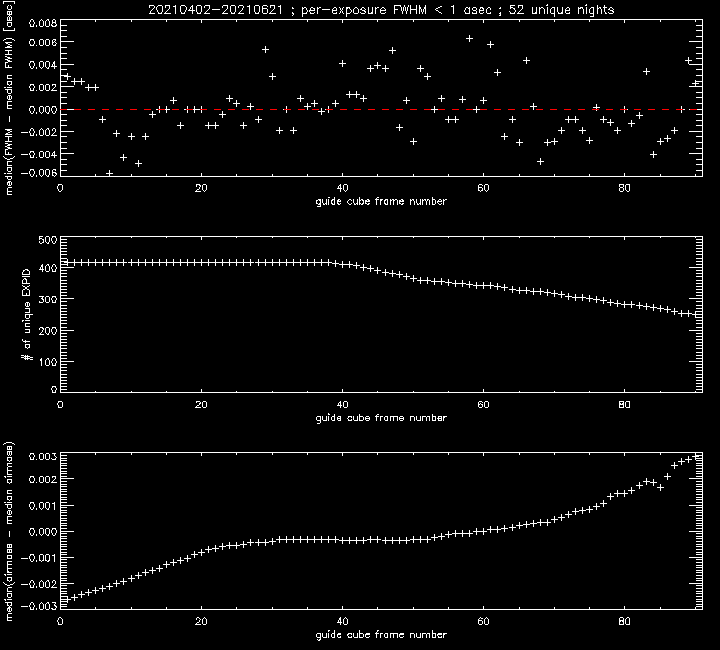Click the '400' y-tick label in the EXPID plot
This screenshot has height=650, width=720.
[x=48, y=268]
